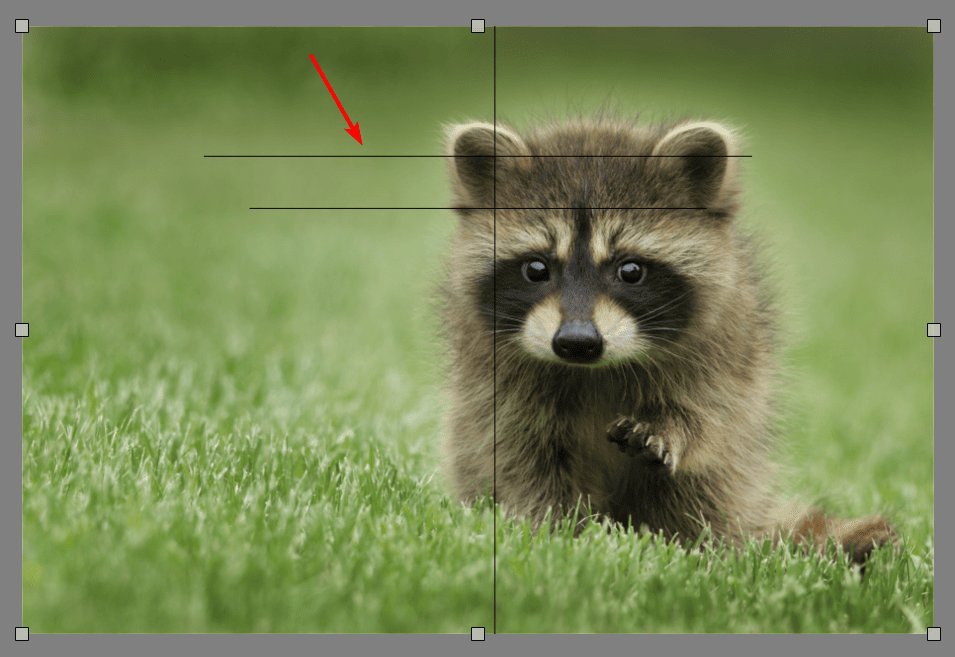955x657 pixels.
Task: Select the middle-left transform edge handle
Action: pos(22,330)
